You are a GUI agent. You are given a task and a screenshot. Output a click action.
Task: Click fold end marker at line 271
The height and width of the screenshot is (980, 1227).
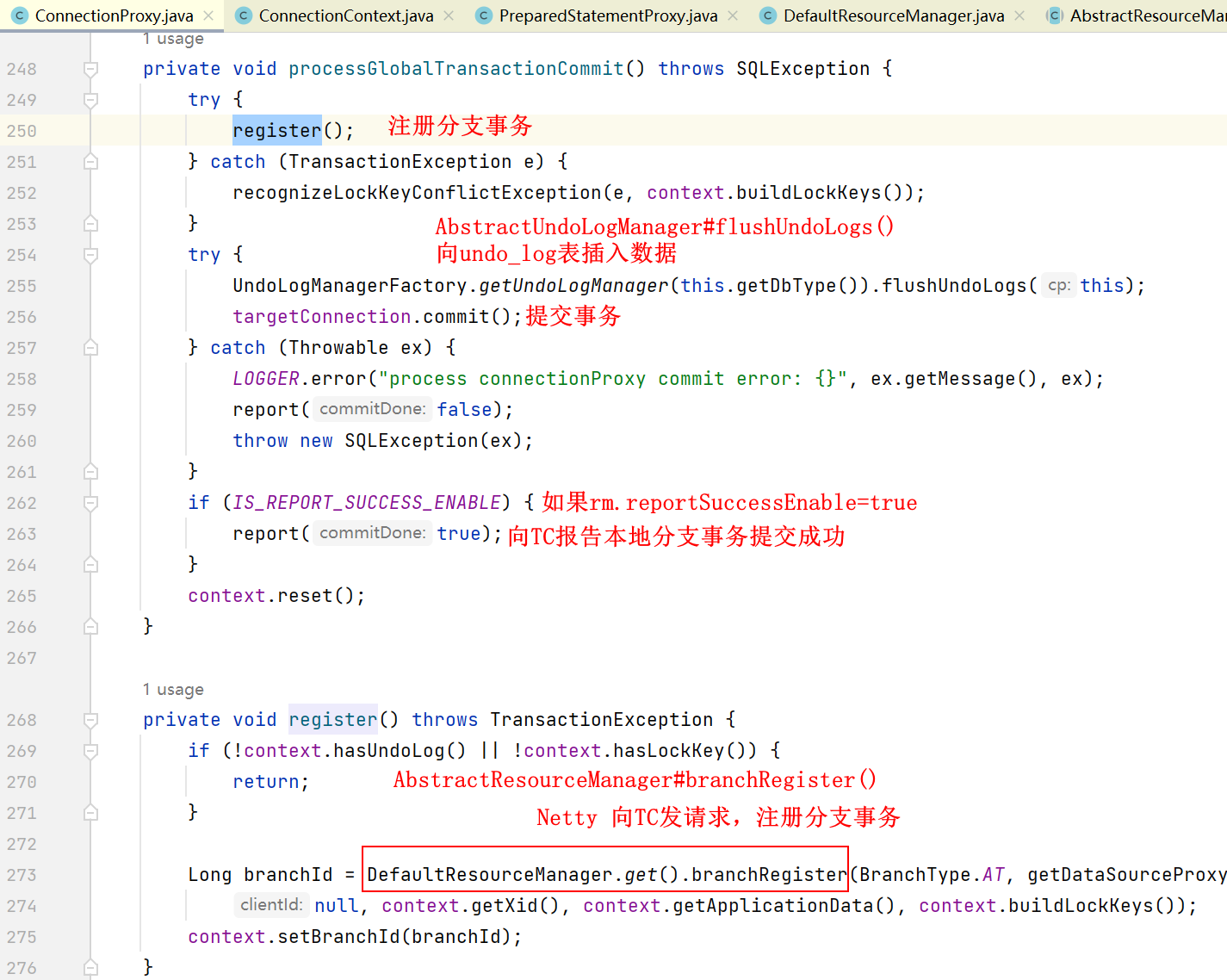pos(90,813)
